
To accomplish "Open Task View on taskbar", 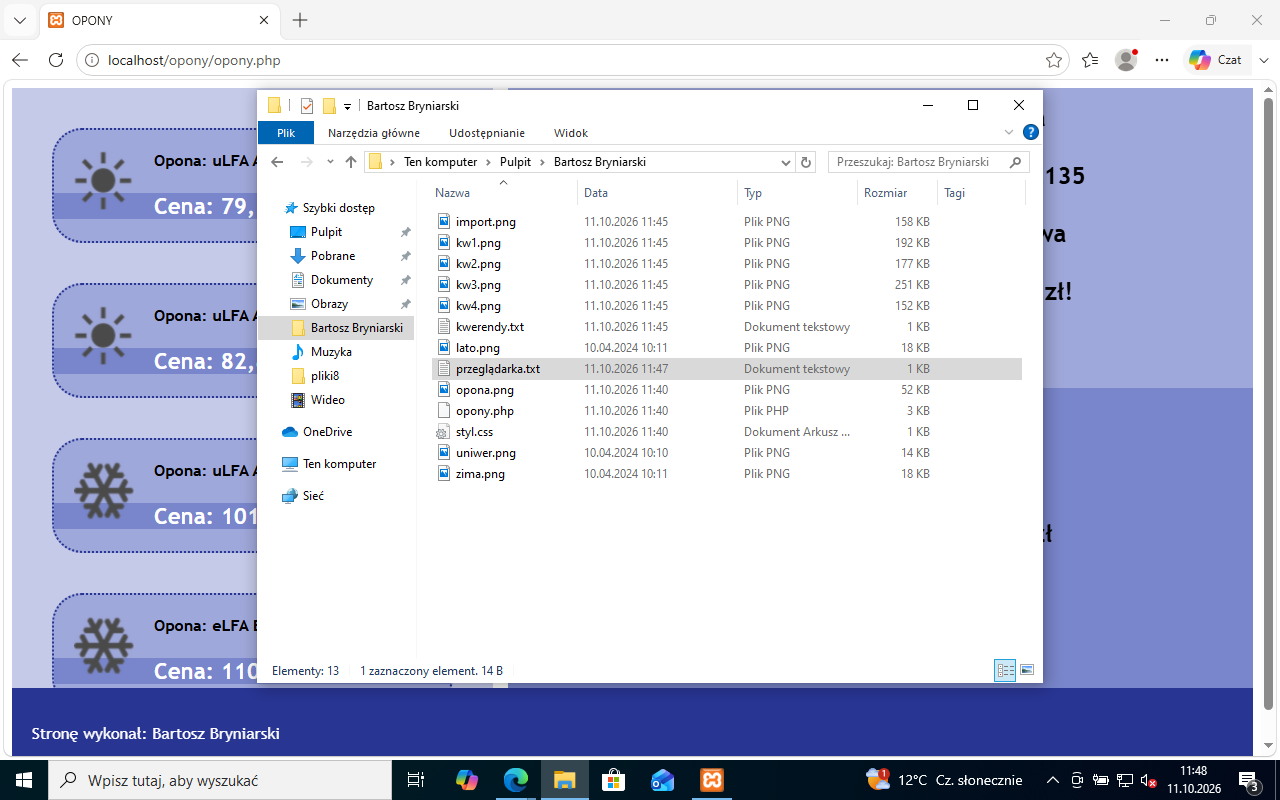I will (x=415, y=780).
